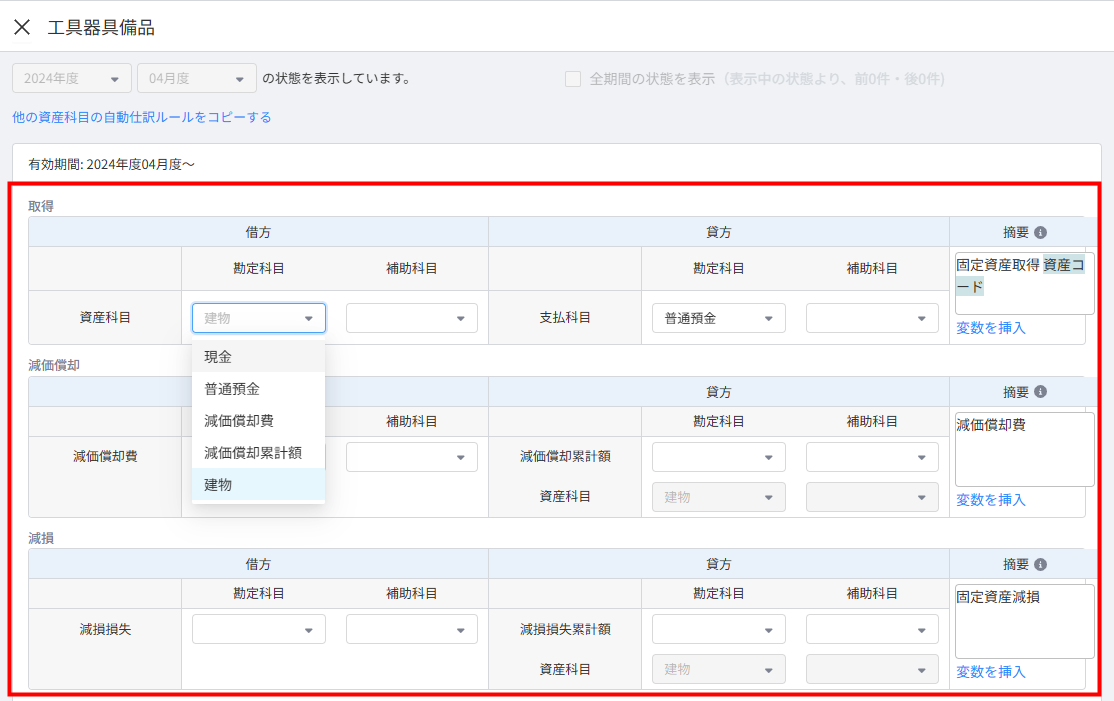Click the info icon beside 取得 摘要
Viewport: 1114px width, 701px height.
coord(1040,232)
